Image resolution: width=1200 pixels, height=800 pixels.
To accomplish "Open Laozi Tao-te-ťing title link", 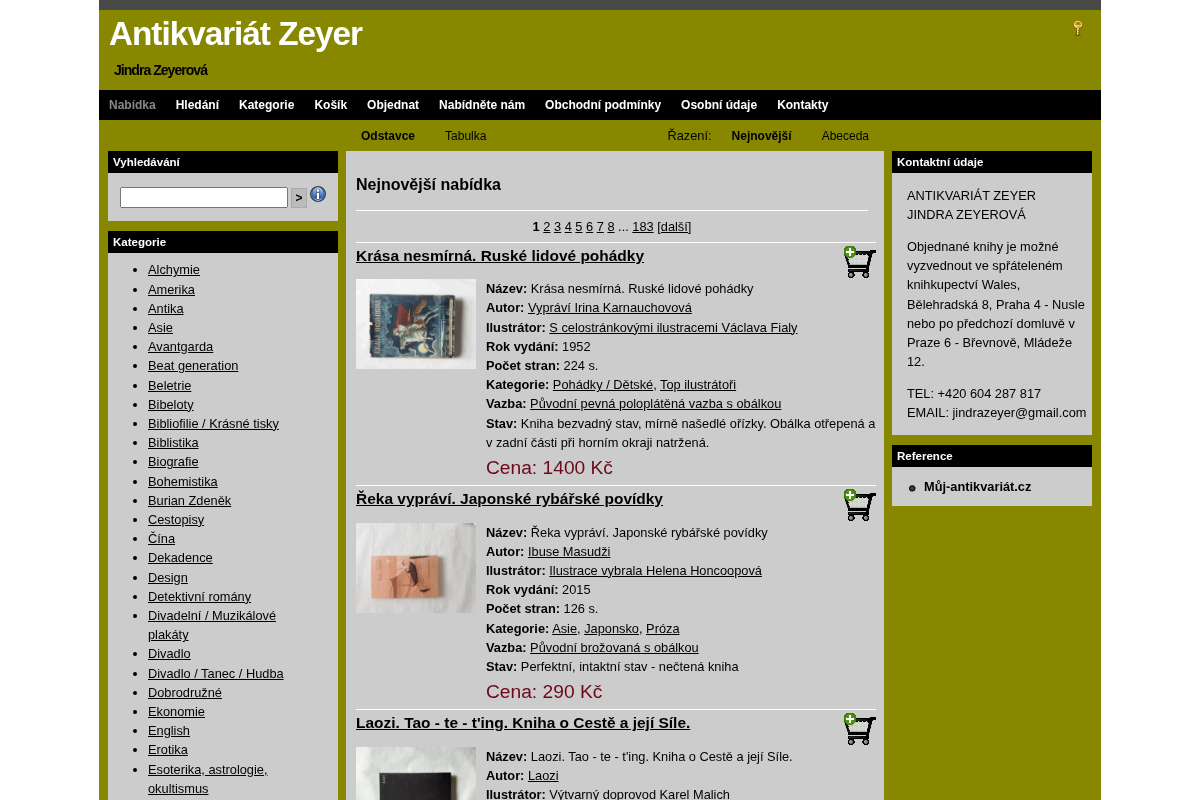I will (x=523, y=722).
